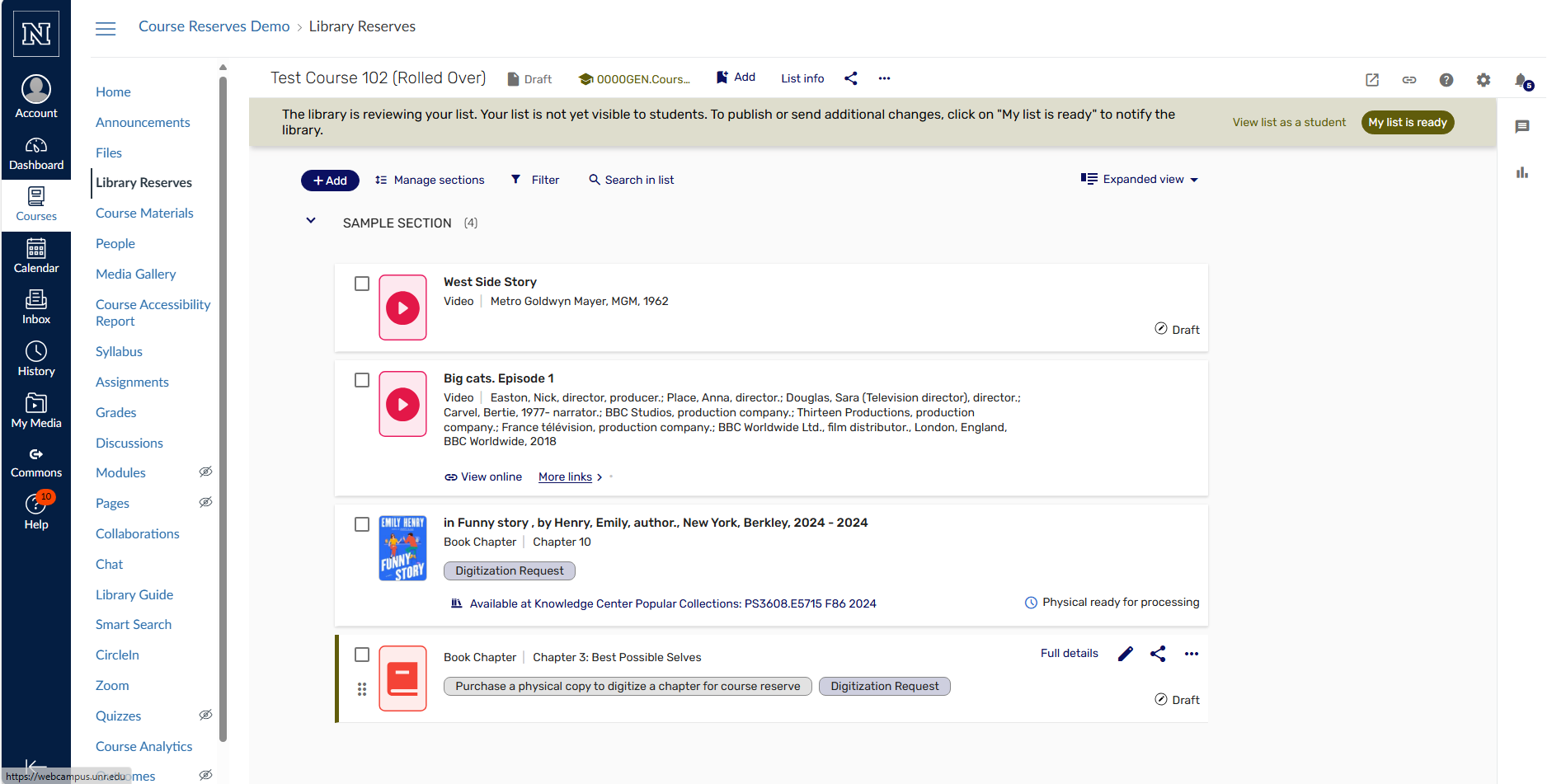
Task: Click the university N logo
Action: click(x=36, y=34)
